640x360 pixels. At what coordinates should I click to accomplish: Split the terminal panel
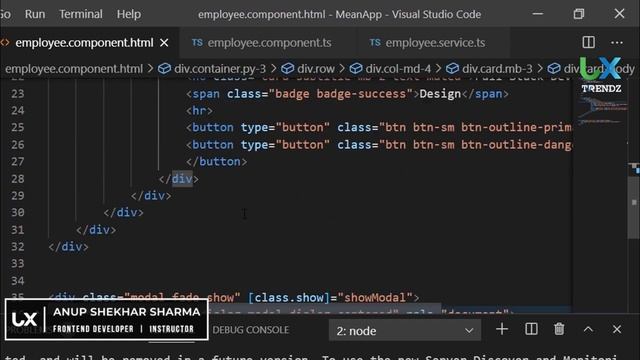click(x=531, y=329)
